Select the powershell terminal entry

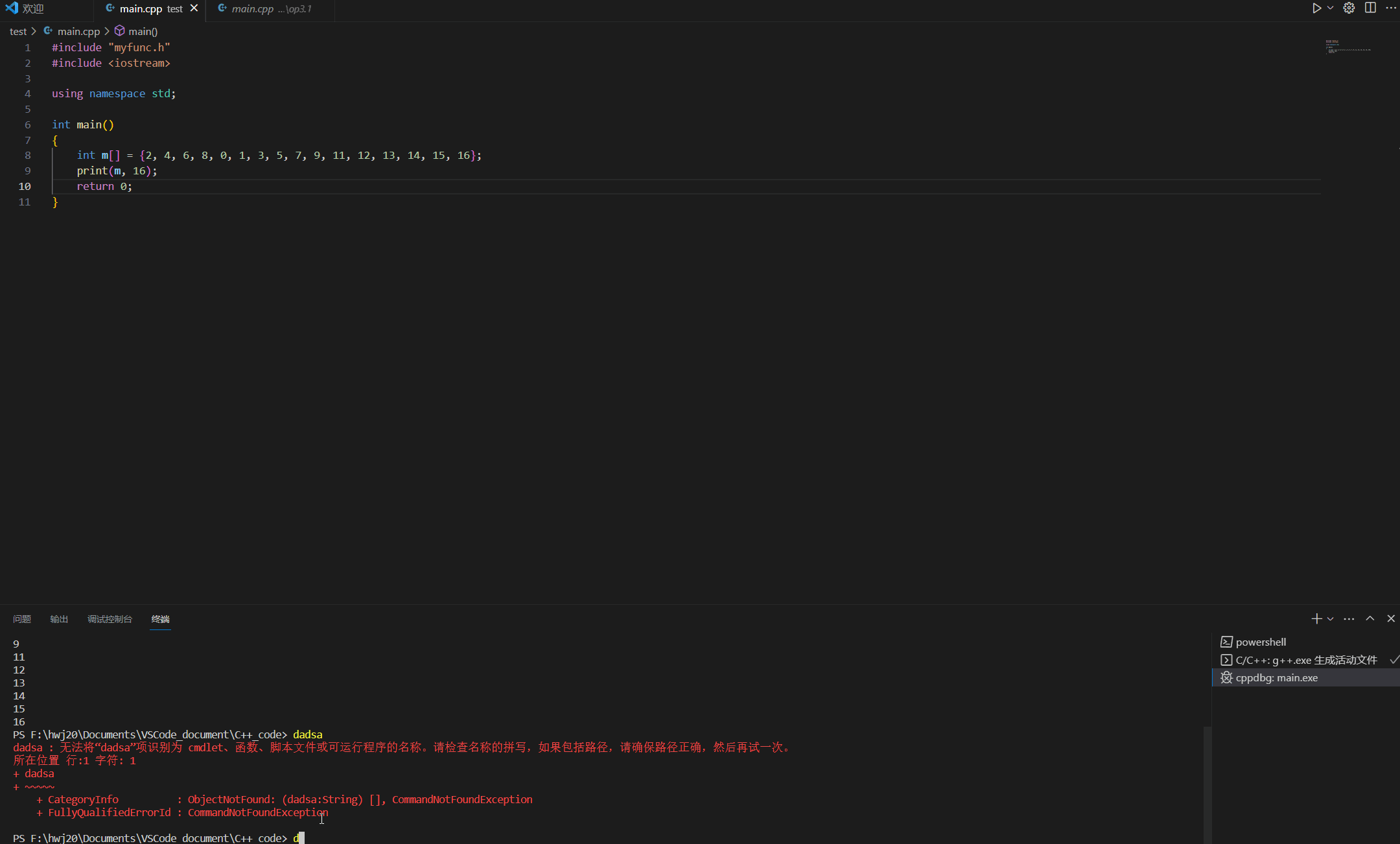(1261, 642)
